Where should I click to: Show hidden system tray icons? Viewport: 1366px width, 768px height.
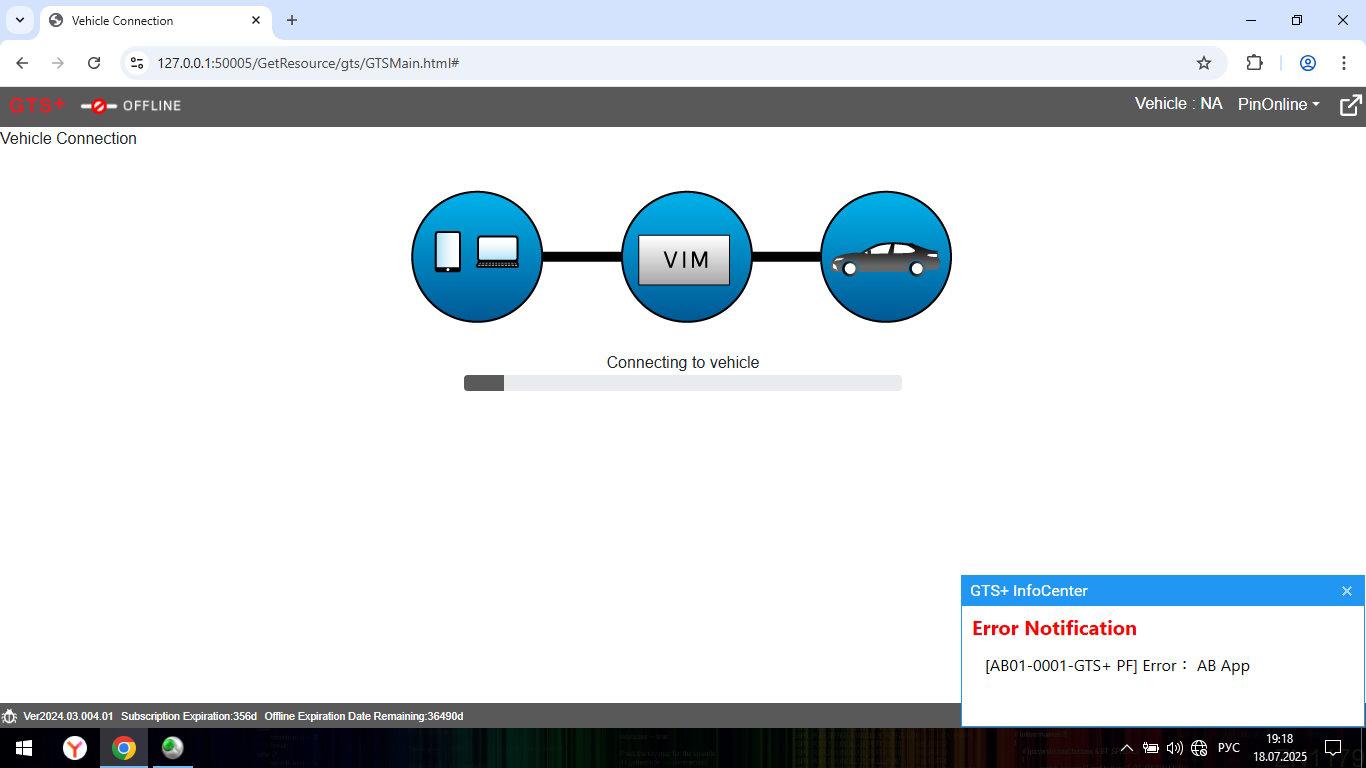tap(1126, 748)
